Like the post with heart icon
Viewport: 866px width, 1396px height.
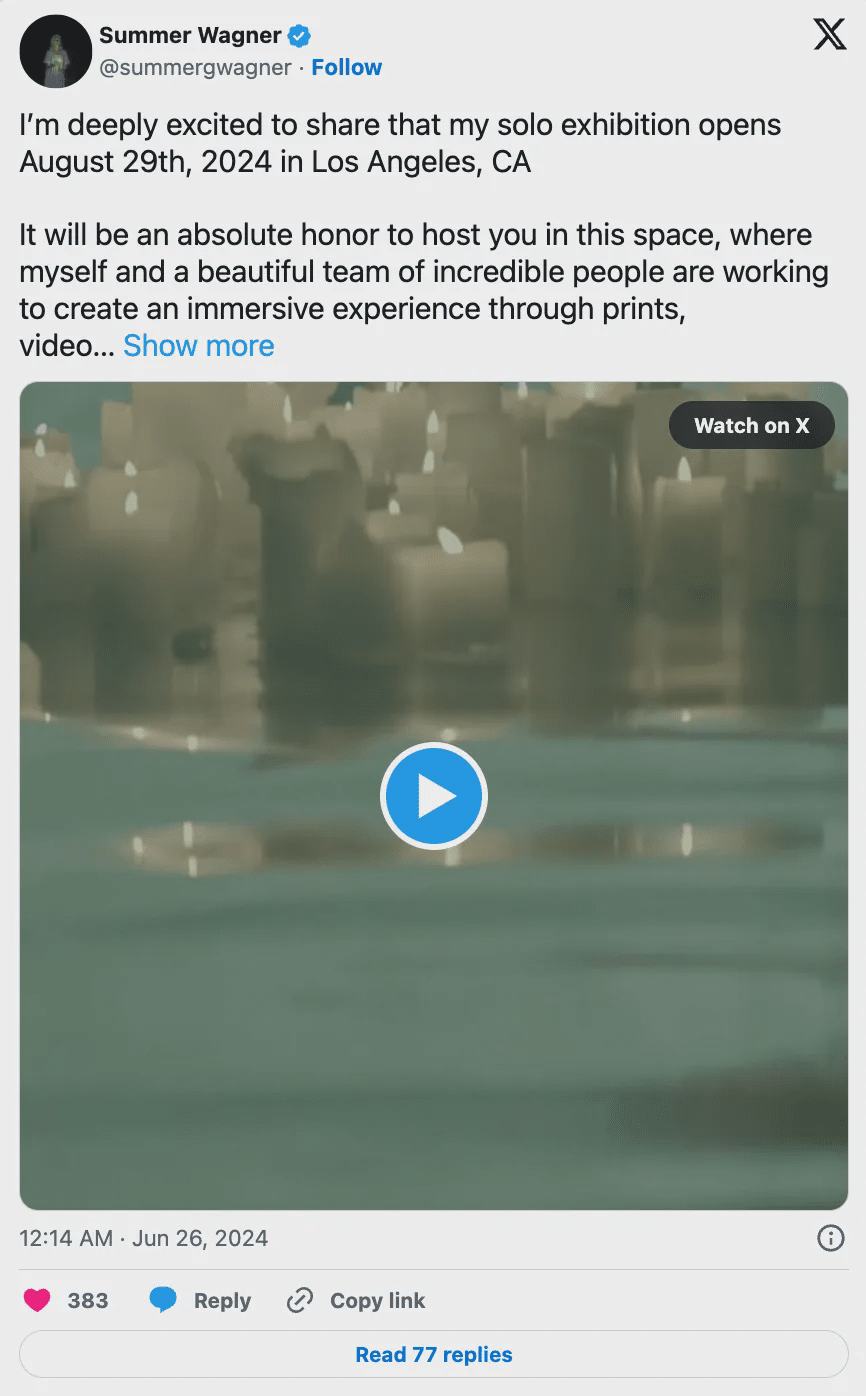click(x=37, y=1300)
